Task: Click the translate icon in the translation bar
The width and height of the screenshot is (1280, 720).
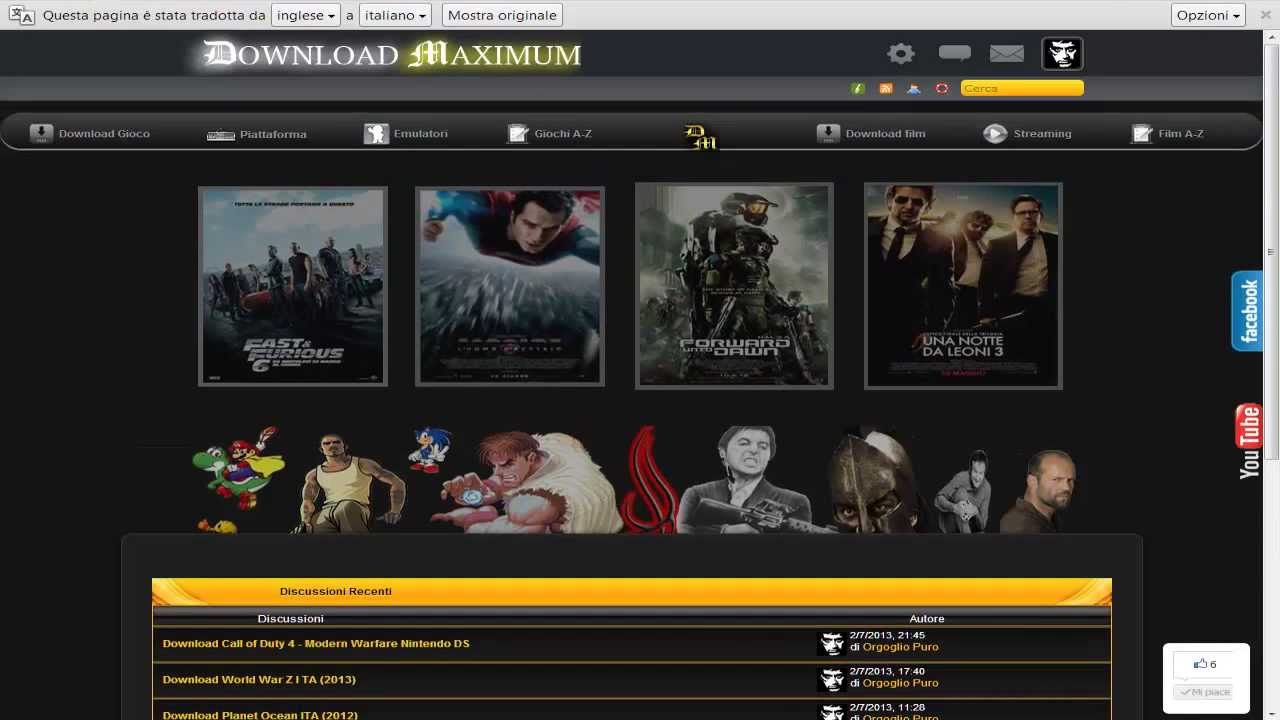Action: tap(21, 15)
